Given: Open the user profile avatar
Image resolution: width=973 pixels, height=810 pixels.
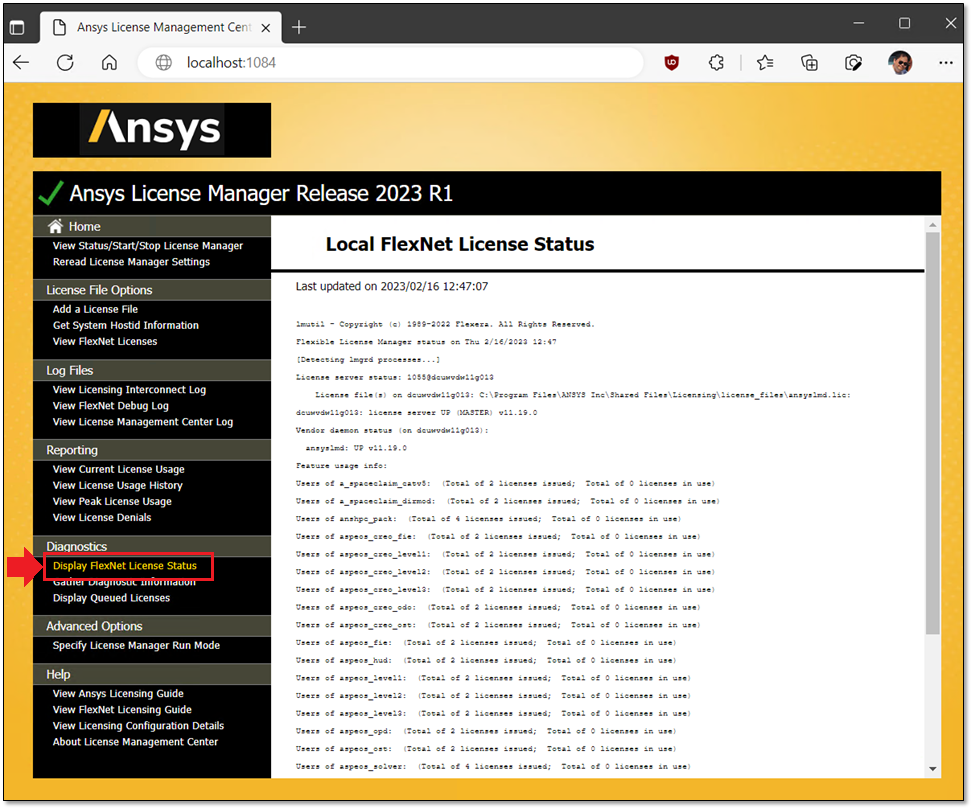Looking at the screenshot, I should 900,63.
